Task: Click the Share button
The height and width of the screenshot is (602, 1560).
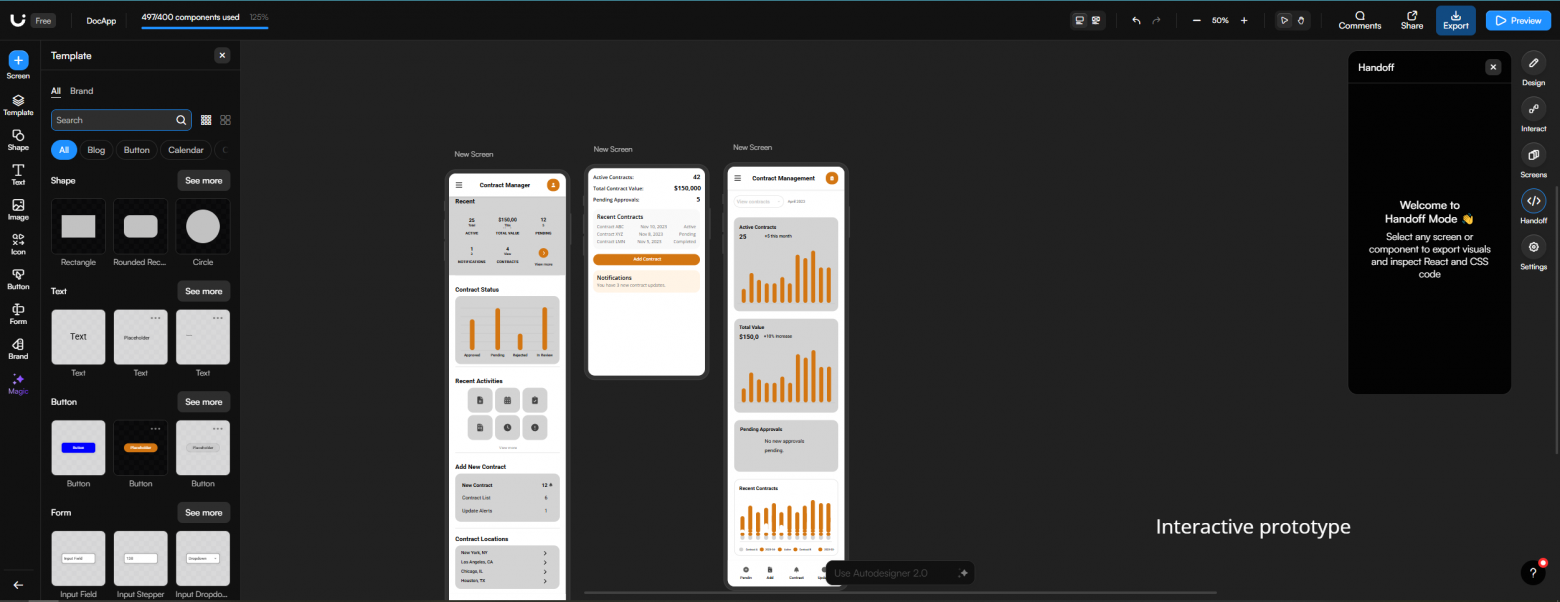Action: 1412,20
